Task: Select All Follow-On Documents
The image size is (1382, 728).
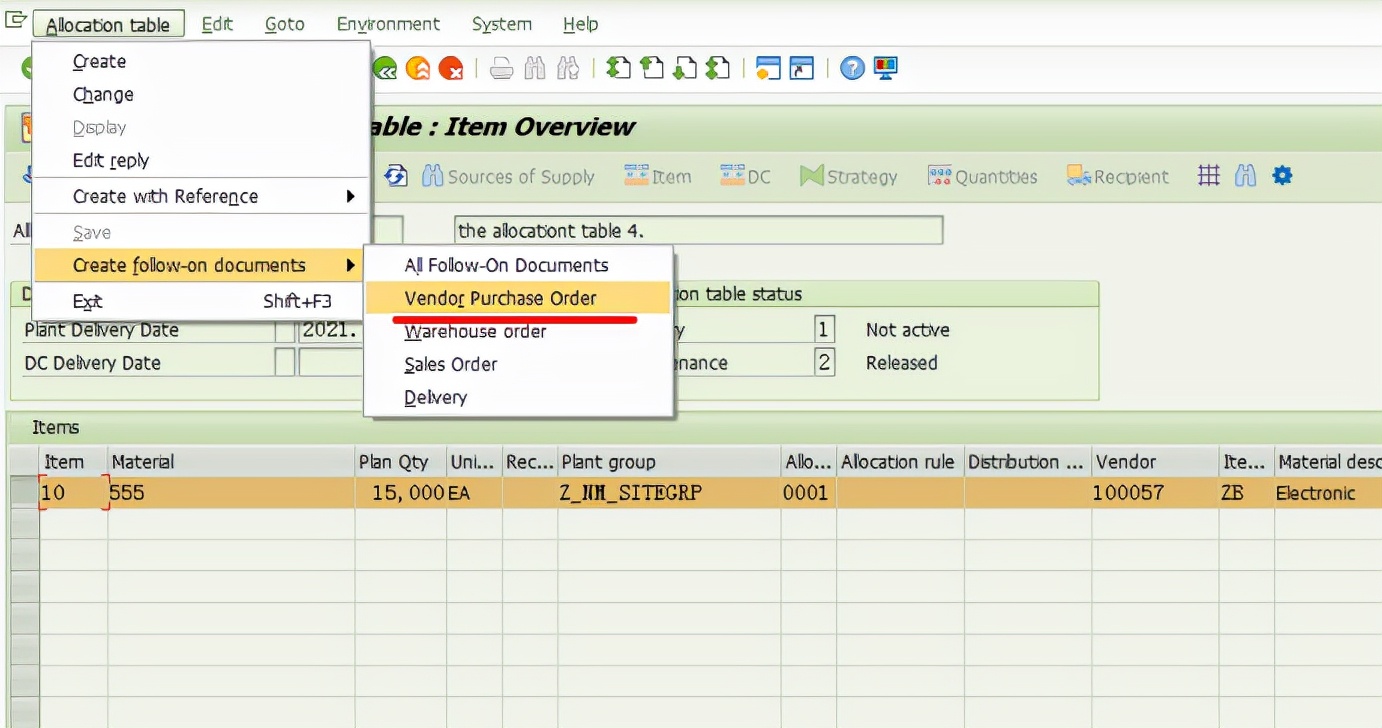Action: pos(517,265)
